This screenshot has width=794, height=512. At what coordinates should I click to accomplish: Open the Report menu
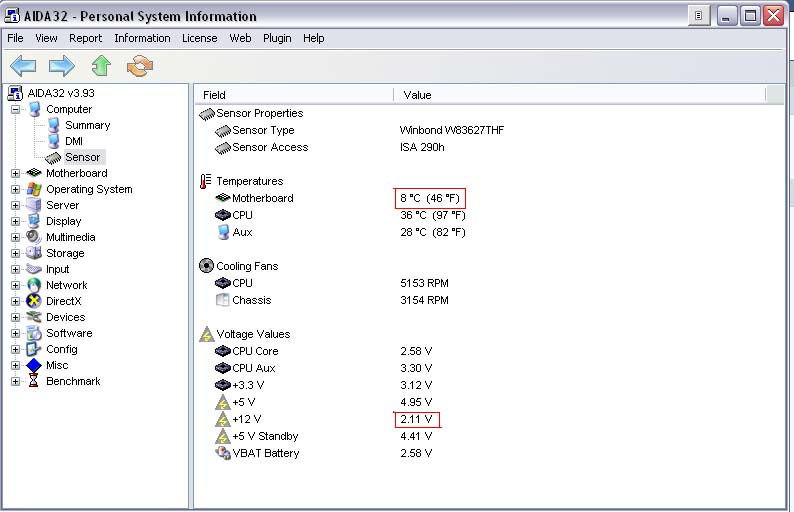86,38
